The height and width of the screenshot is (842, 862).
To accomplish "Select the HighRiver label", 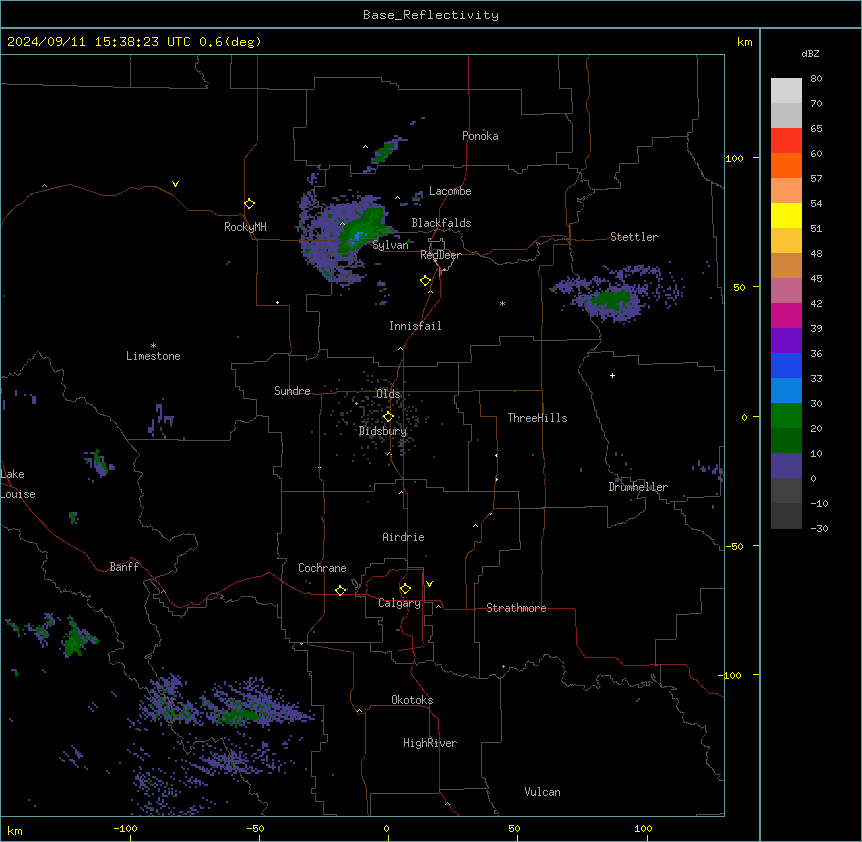I will pyautogui.click(x=430, y=743).
